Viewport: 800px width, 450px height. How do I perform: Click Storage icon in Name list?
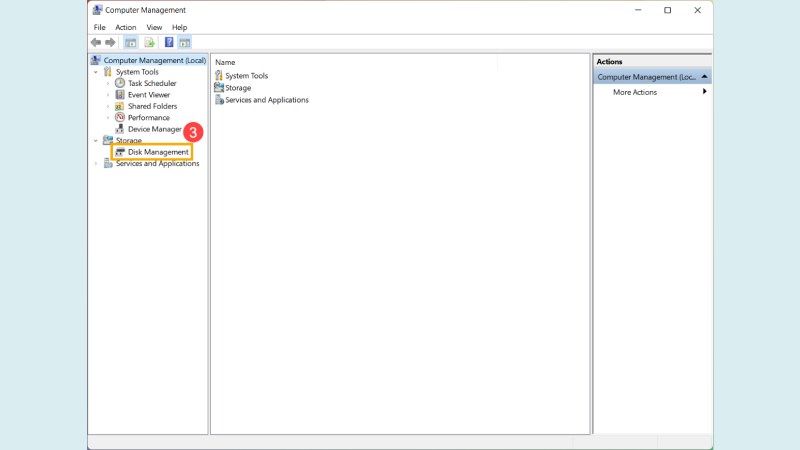(x=219, y=87)
